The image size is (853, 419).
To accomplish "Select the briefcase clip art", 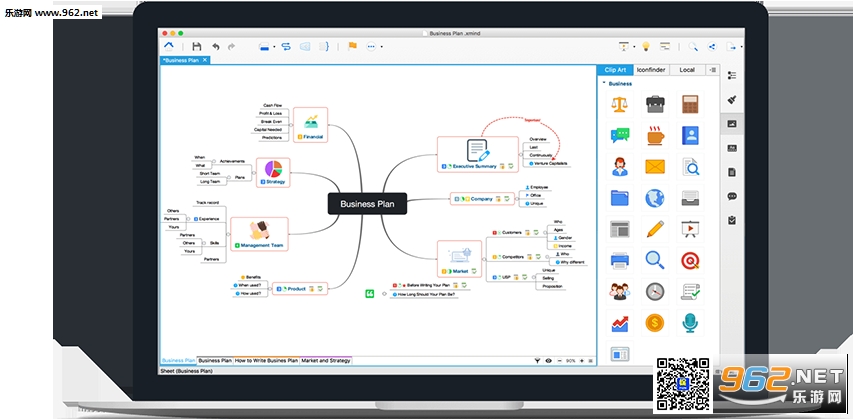I will pos(654,104).
